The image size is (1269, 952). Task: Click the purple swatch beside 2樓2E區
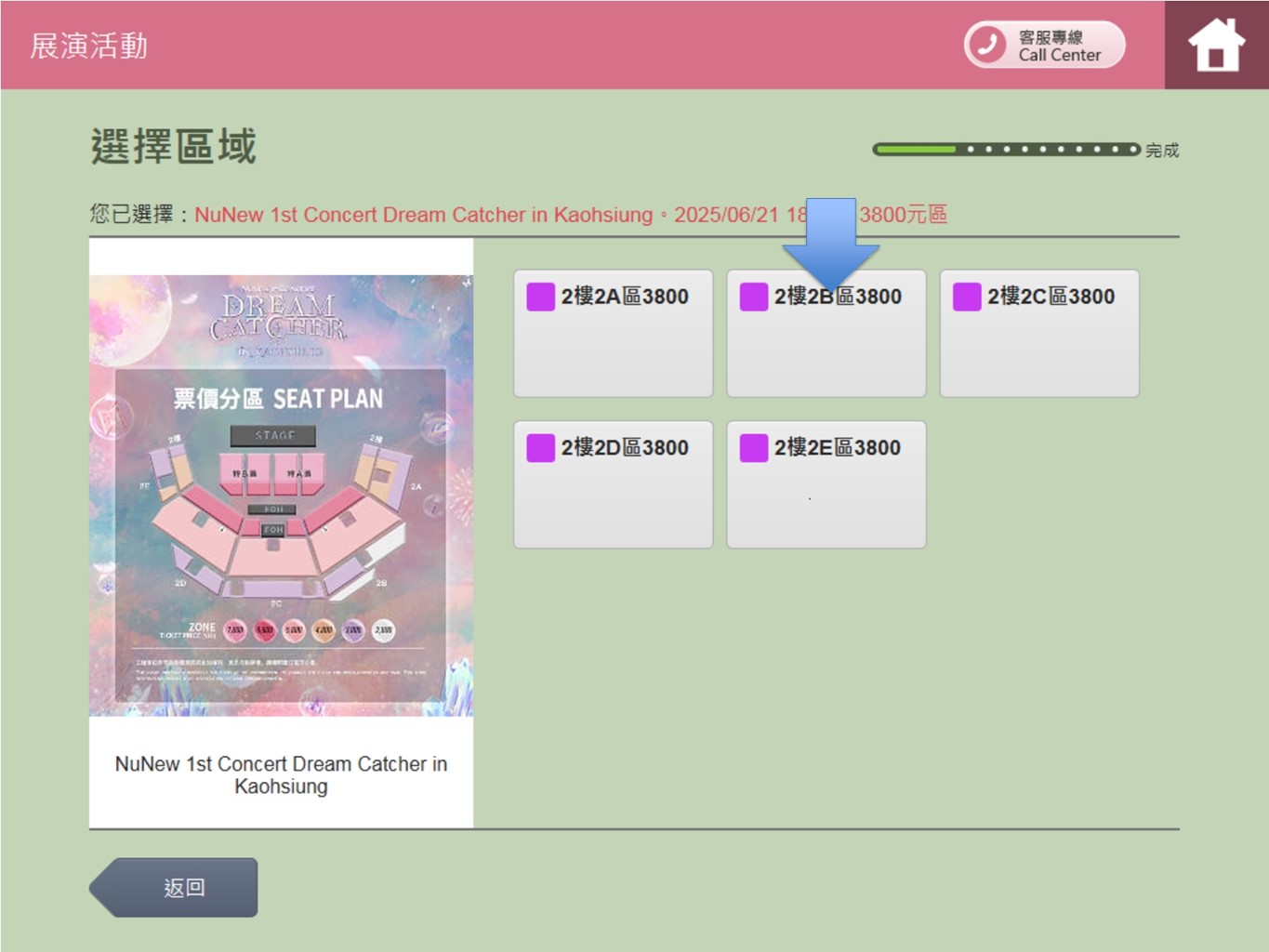tap(753, 448)
